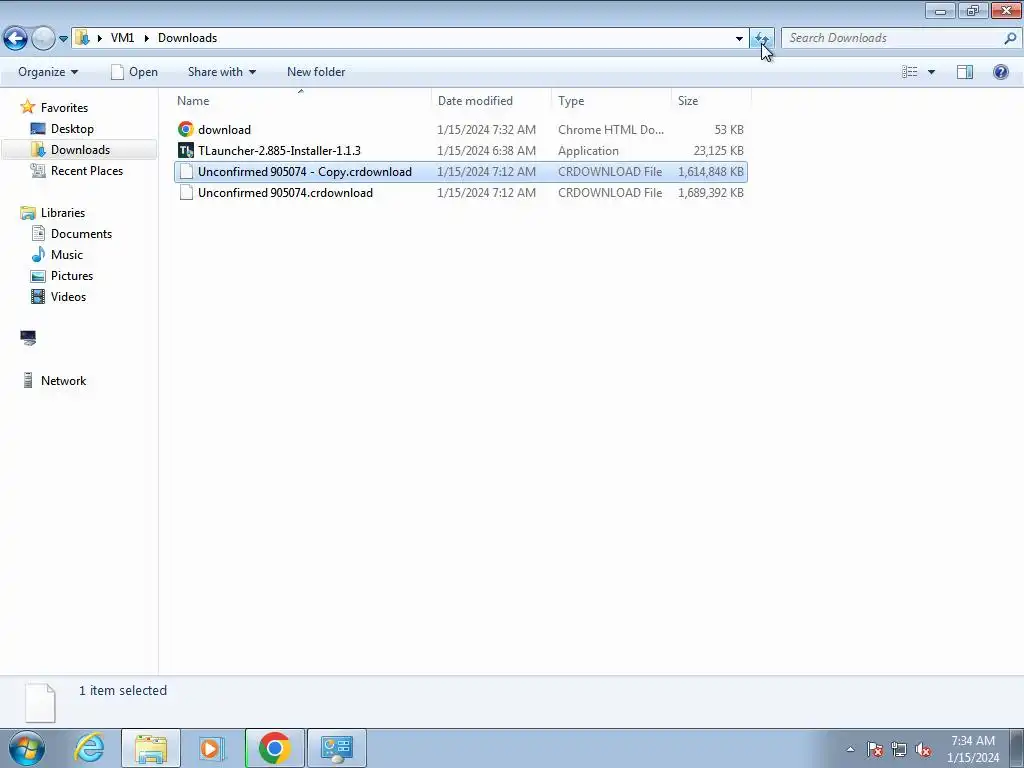Click Open in the toolbar
This screenshot has width=1024, height=768.
pyautogui.click(x=135, y=72)
